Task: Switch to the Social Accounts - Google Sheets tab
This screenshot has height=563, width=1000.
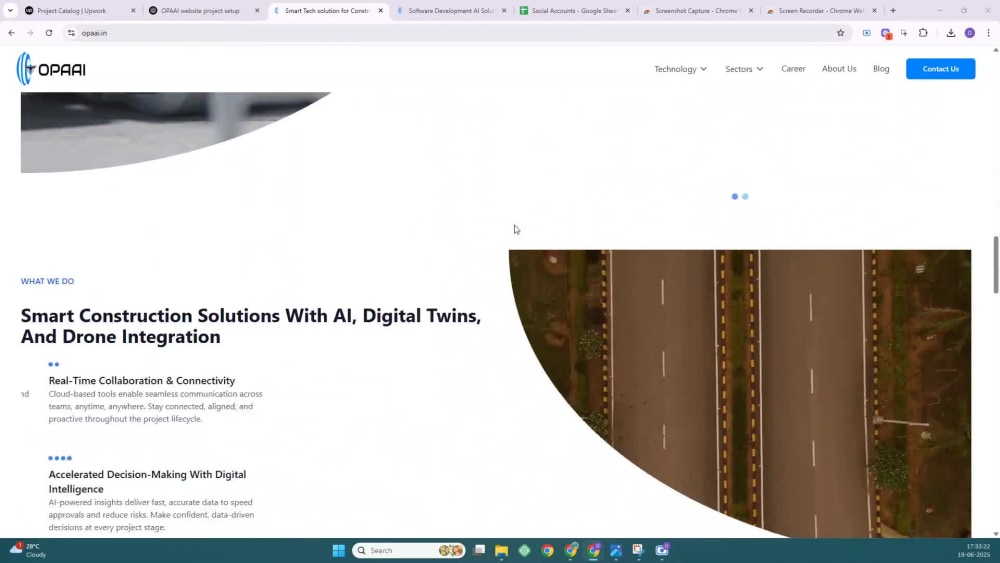Action: tap(575, 10)
